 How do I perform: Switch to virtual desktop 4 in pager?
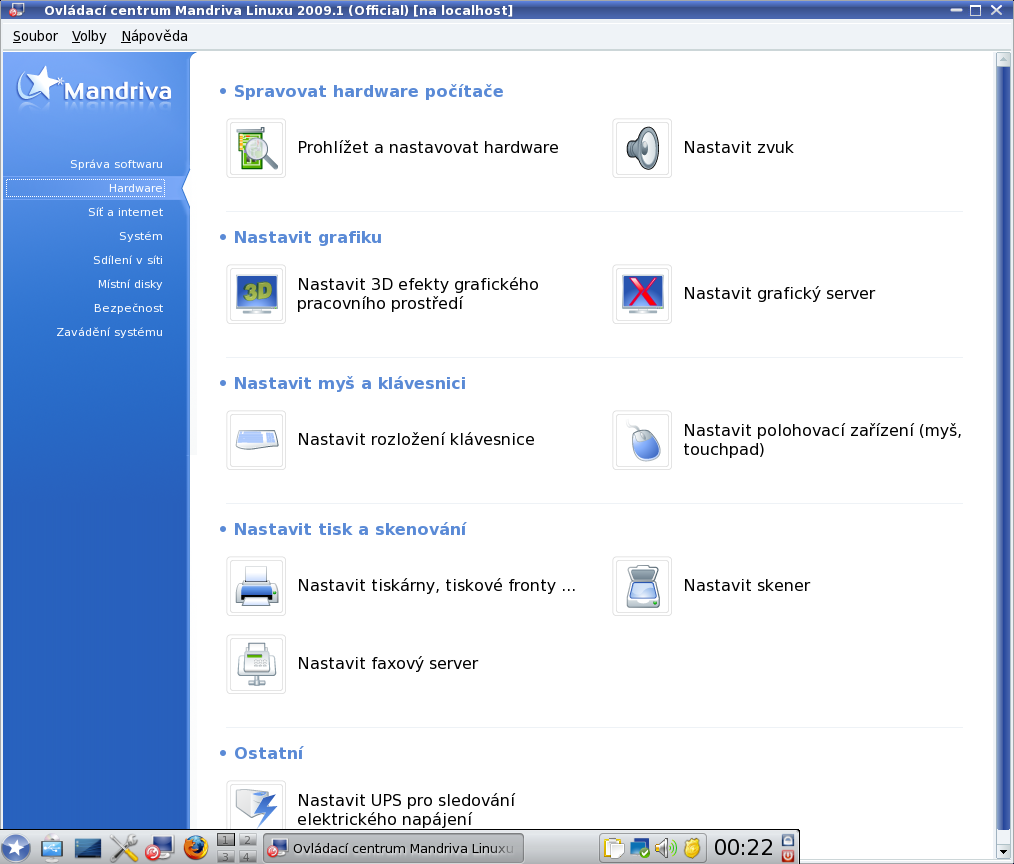coord(247,856)
